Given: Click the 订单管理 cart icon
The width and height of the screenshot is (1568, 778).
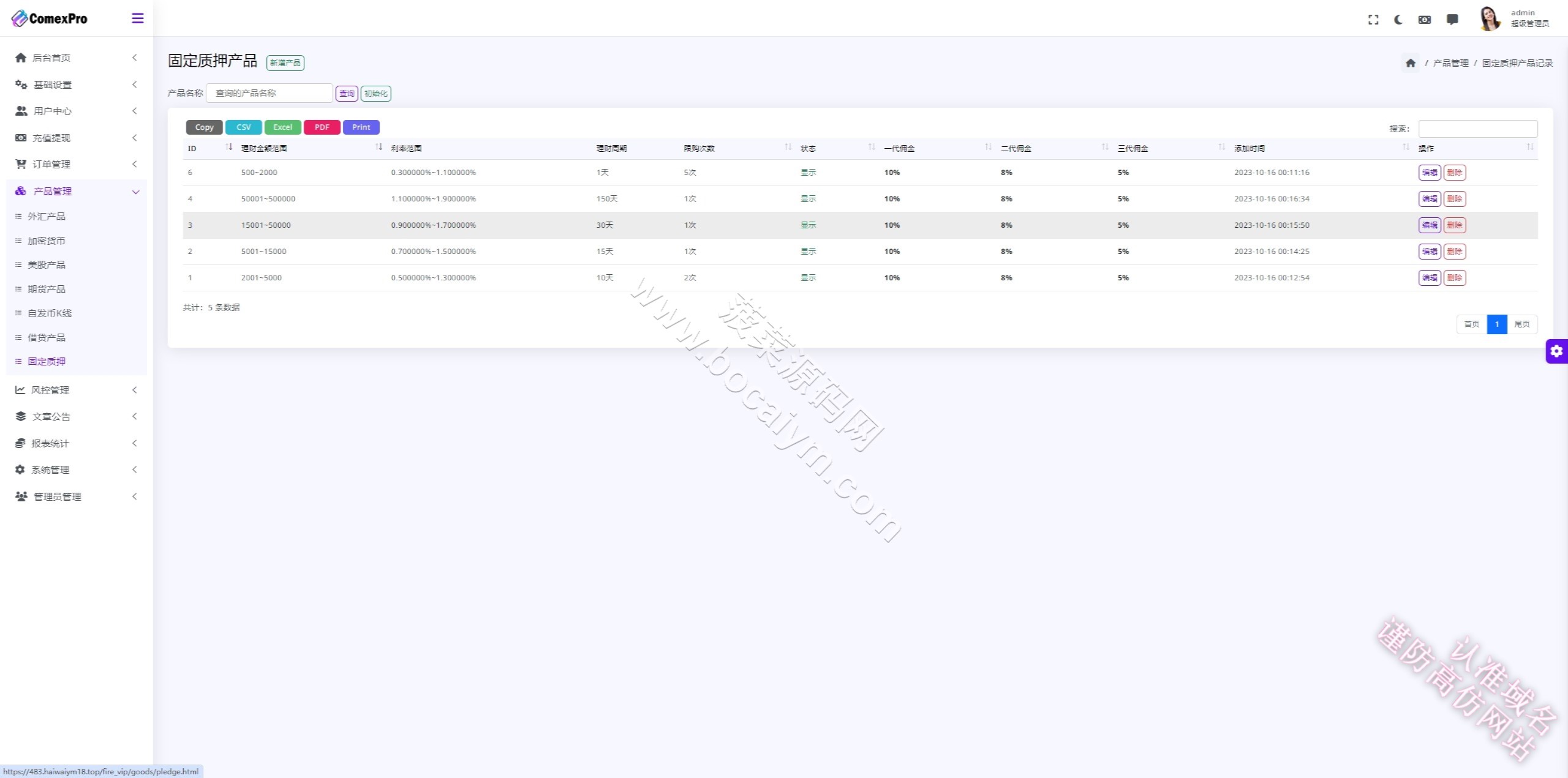Looking at the screenshot, I should (21, 164).
